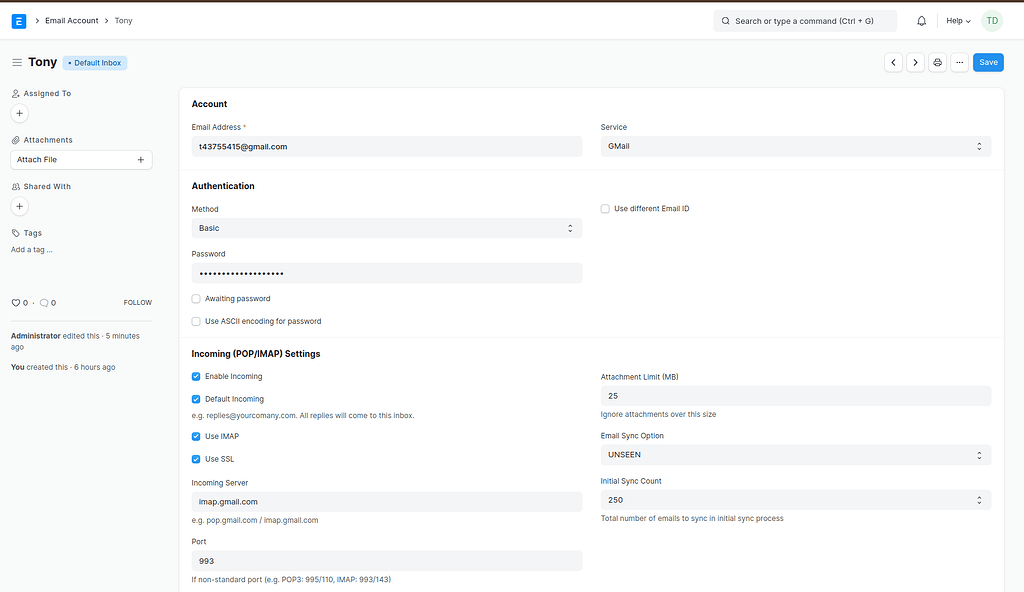Like the document using the heart icon
Viewport: 1024px width, 592px height.
click(15, 302)
